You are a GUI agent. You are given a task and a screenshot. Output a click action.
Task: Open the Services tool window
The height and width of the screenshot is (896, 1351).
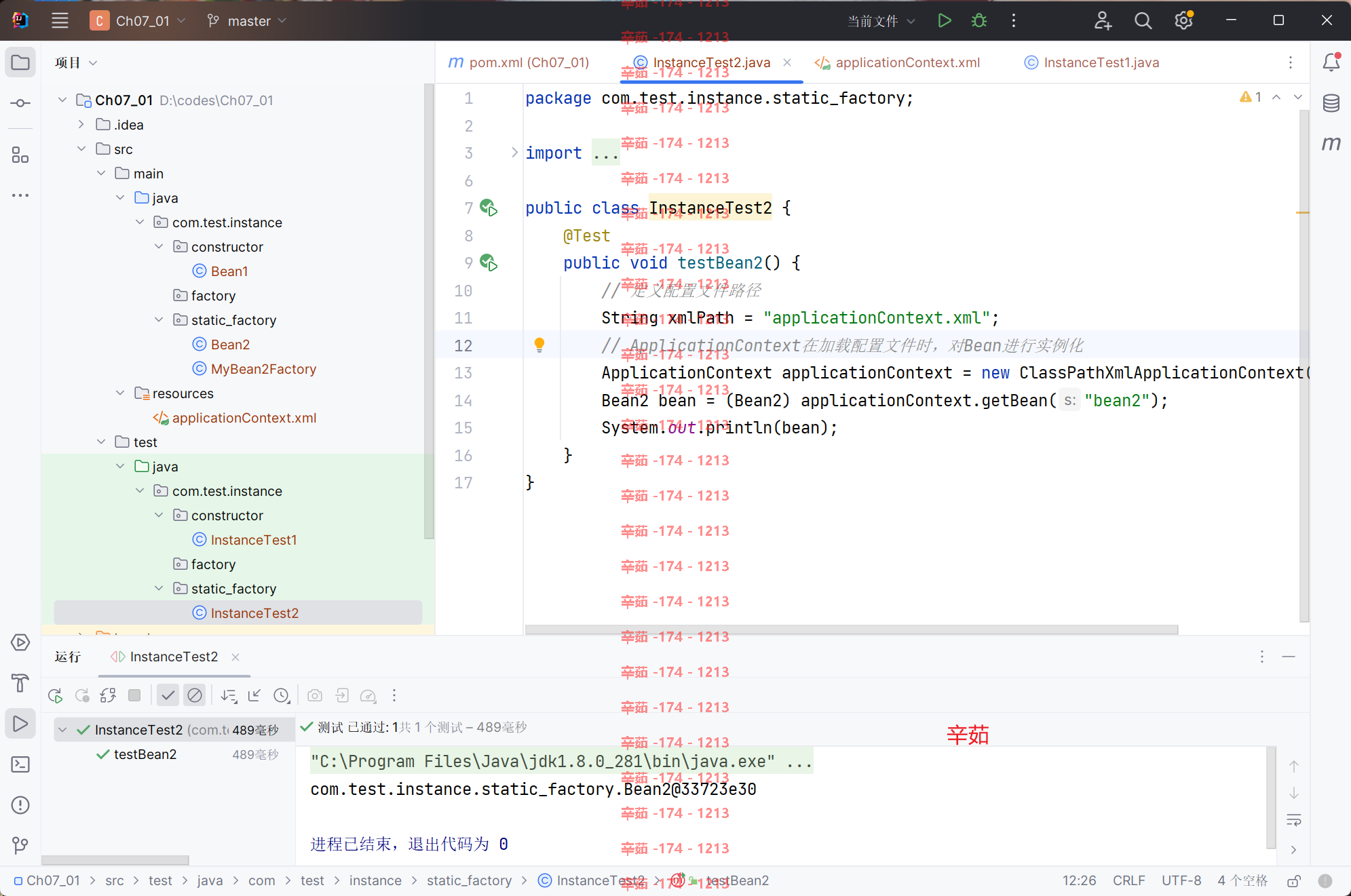click(20, 642)
